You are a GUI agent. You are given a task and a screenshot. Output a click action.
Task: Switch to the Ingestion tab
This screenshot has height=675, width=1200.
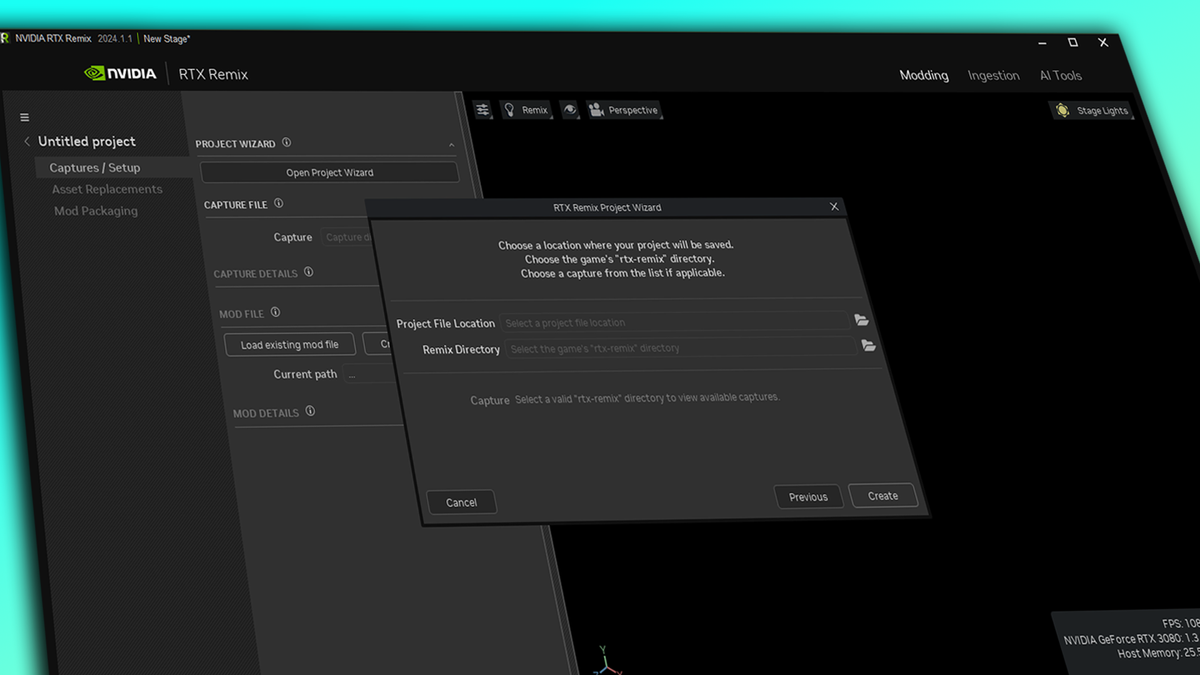coord(993,75)
